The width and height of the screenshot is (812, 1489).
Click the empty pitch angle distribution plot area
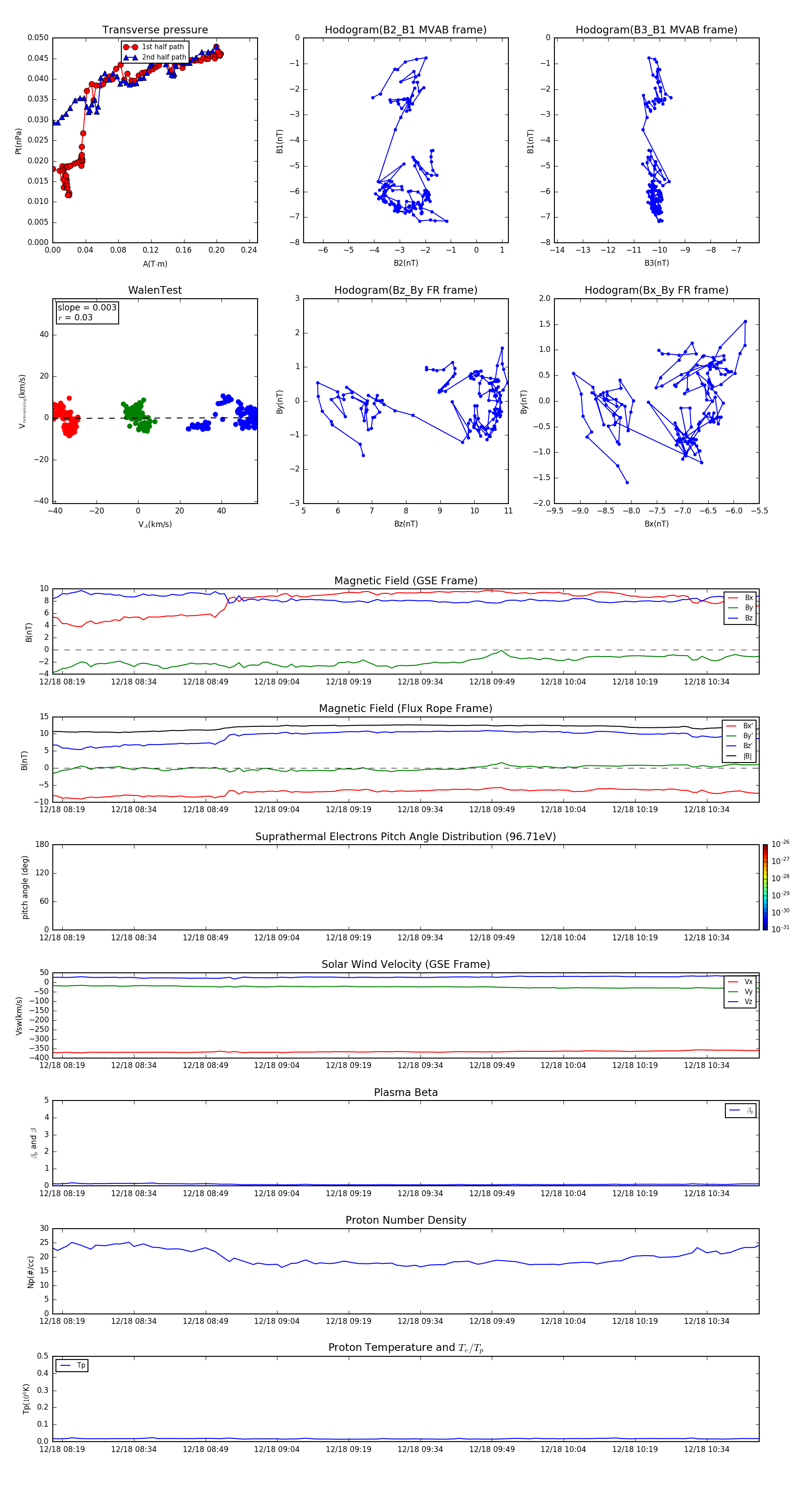coord(406,887)
